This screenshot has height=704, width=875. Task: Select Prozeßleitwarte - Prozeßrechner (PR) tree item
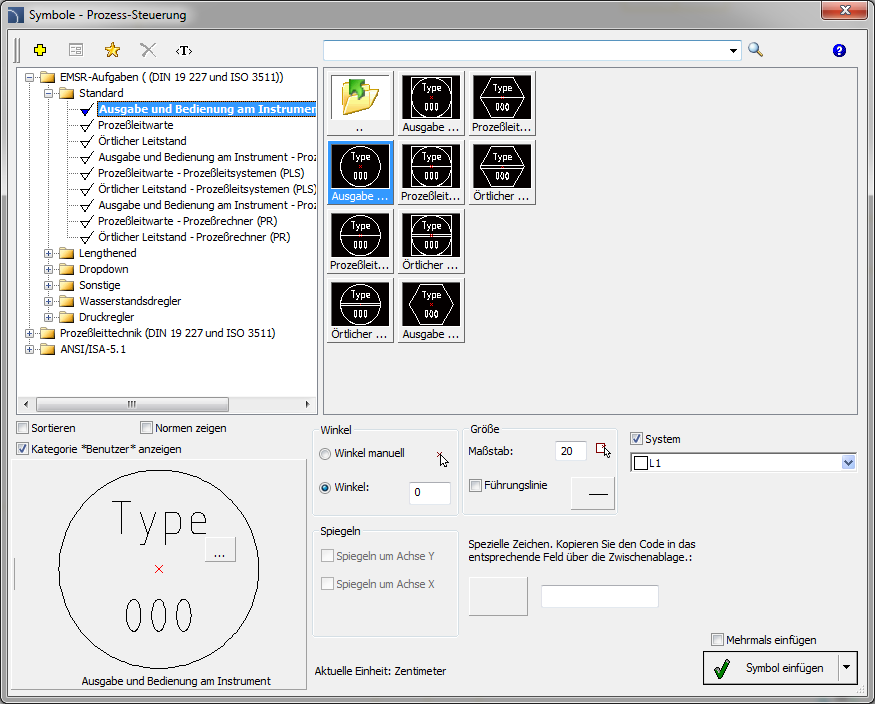187,221
